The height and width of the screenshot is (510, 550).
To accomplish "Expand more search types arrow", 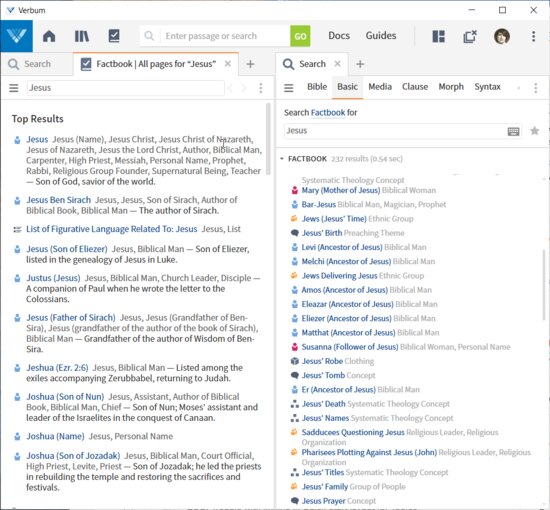I will 518,88.
